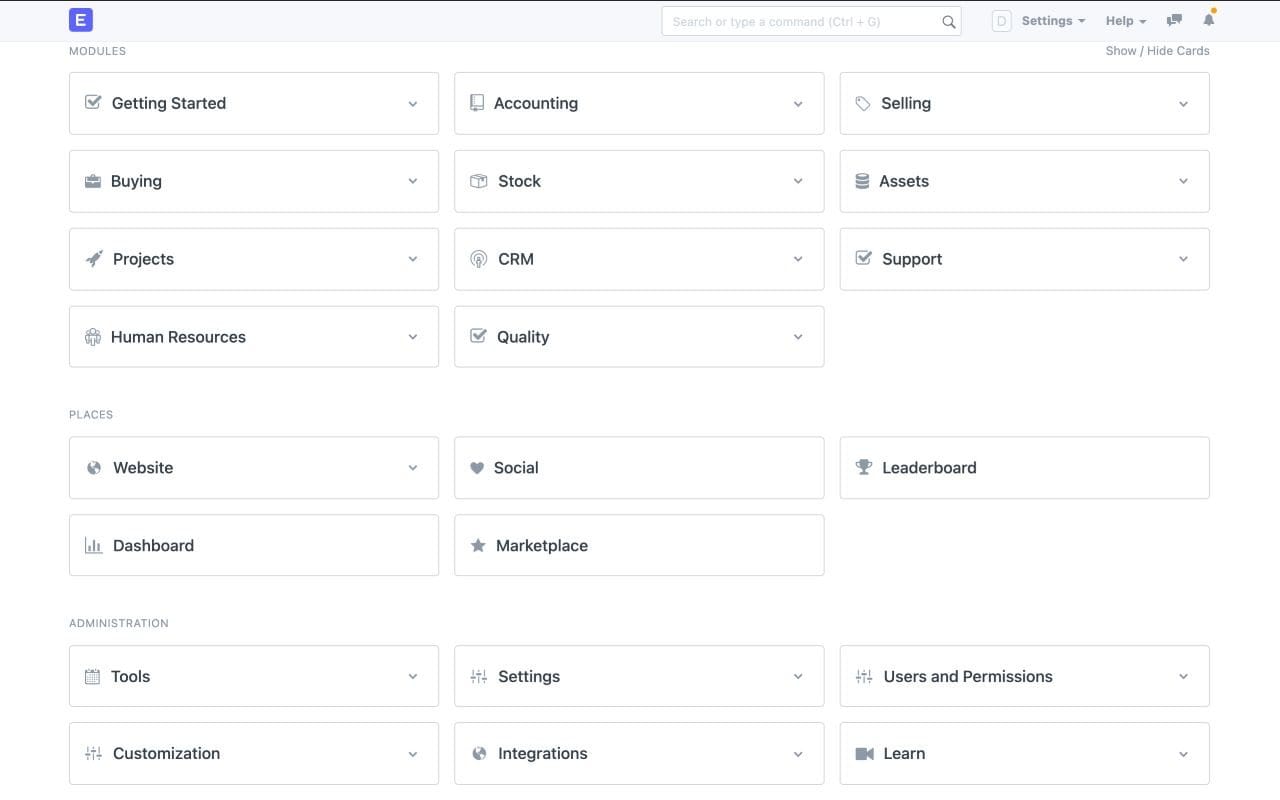This screenshot has width=1280, height=800.
Task: Open the Marketplace from Places
Action: tap(541, 545)
